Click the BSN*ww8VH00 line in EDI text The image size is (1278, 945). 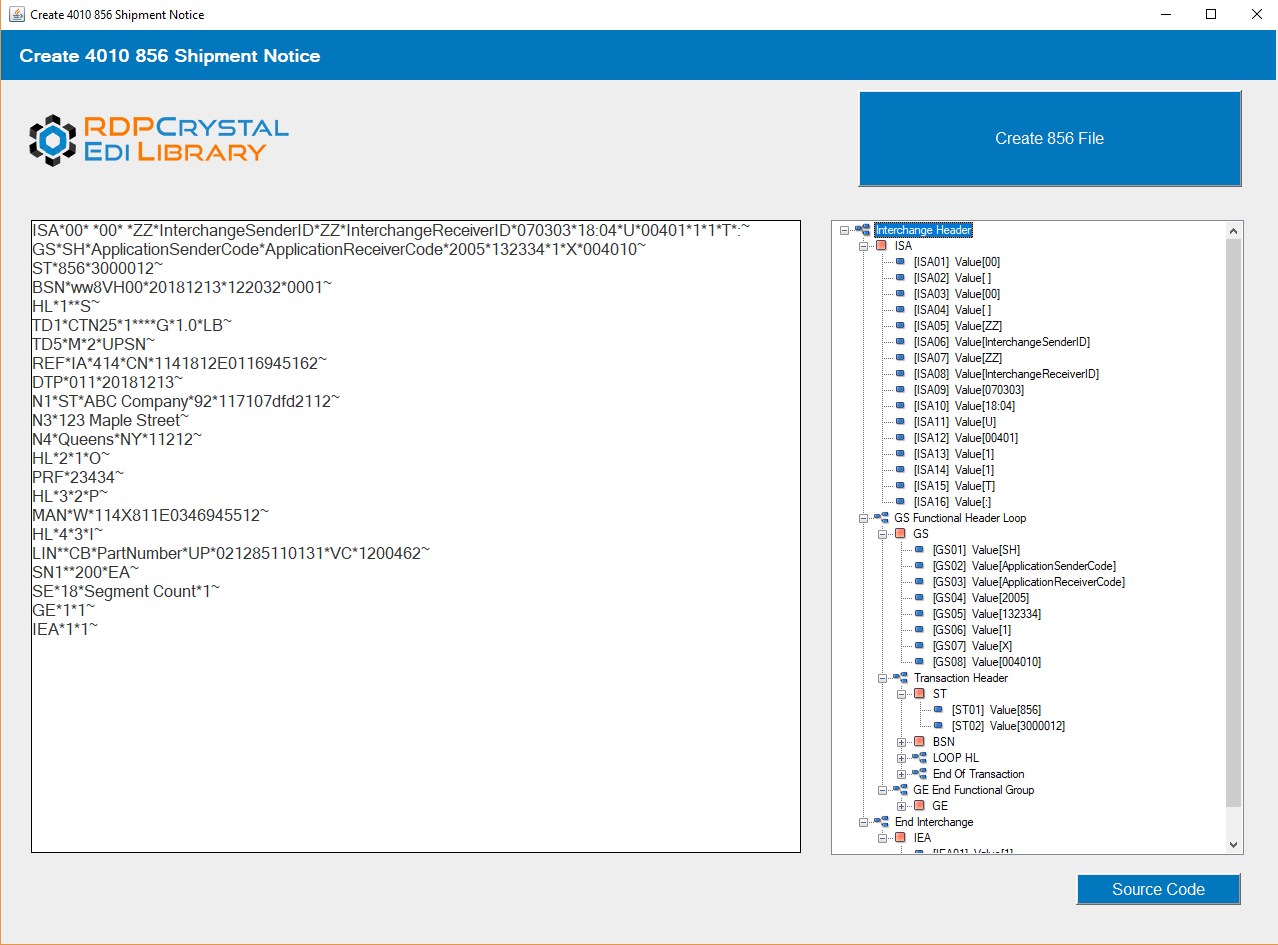coord(182,287)
